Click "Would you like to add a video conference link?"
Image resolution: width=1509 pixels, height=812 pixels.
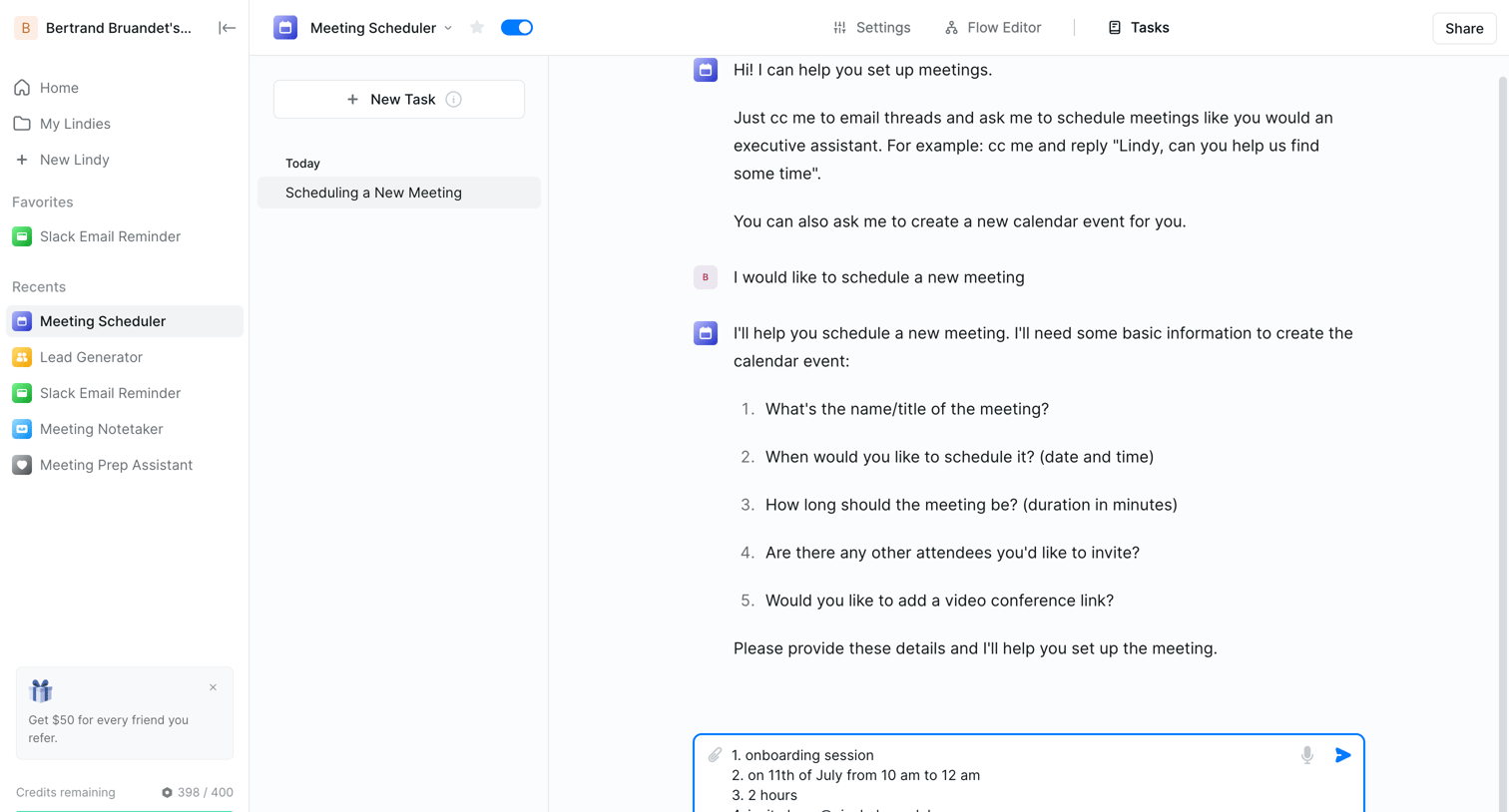click(939, 601)
